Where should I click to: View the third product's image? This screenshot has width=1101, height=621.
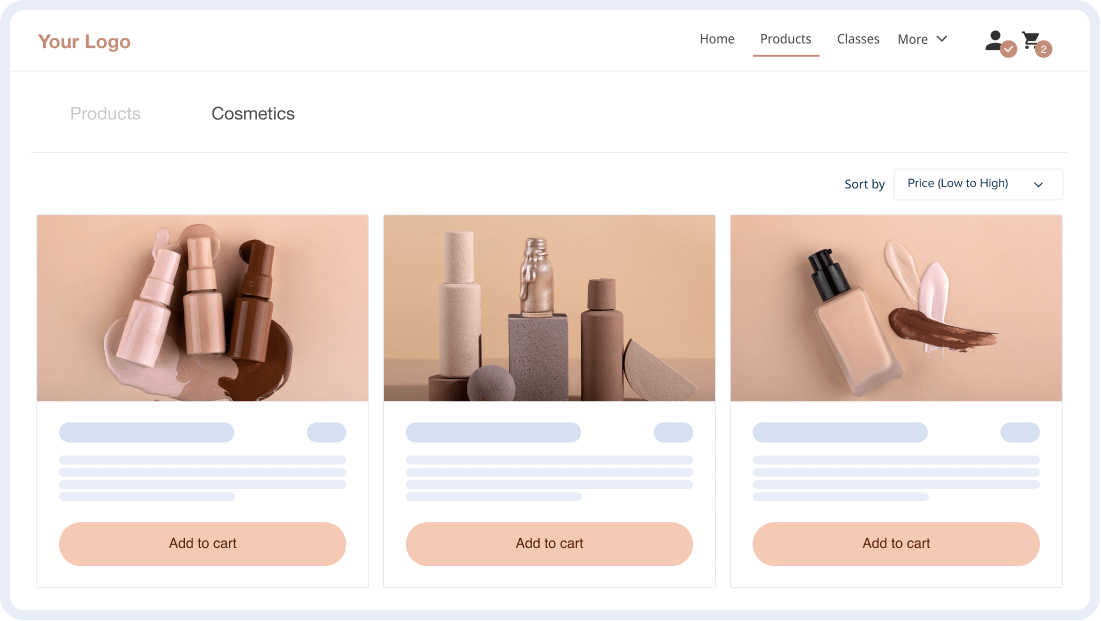click(895, 307)
